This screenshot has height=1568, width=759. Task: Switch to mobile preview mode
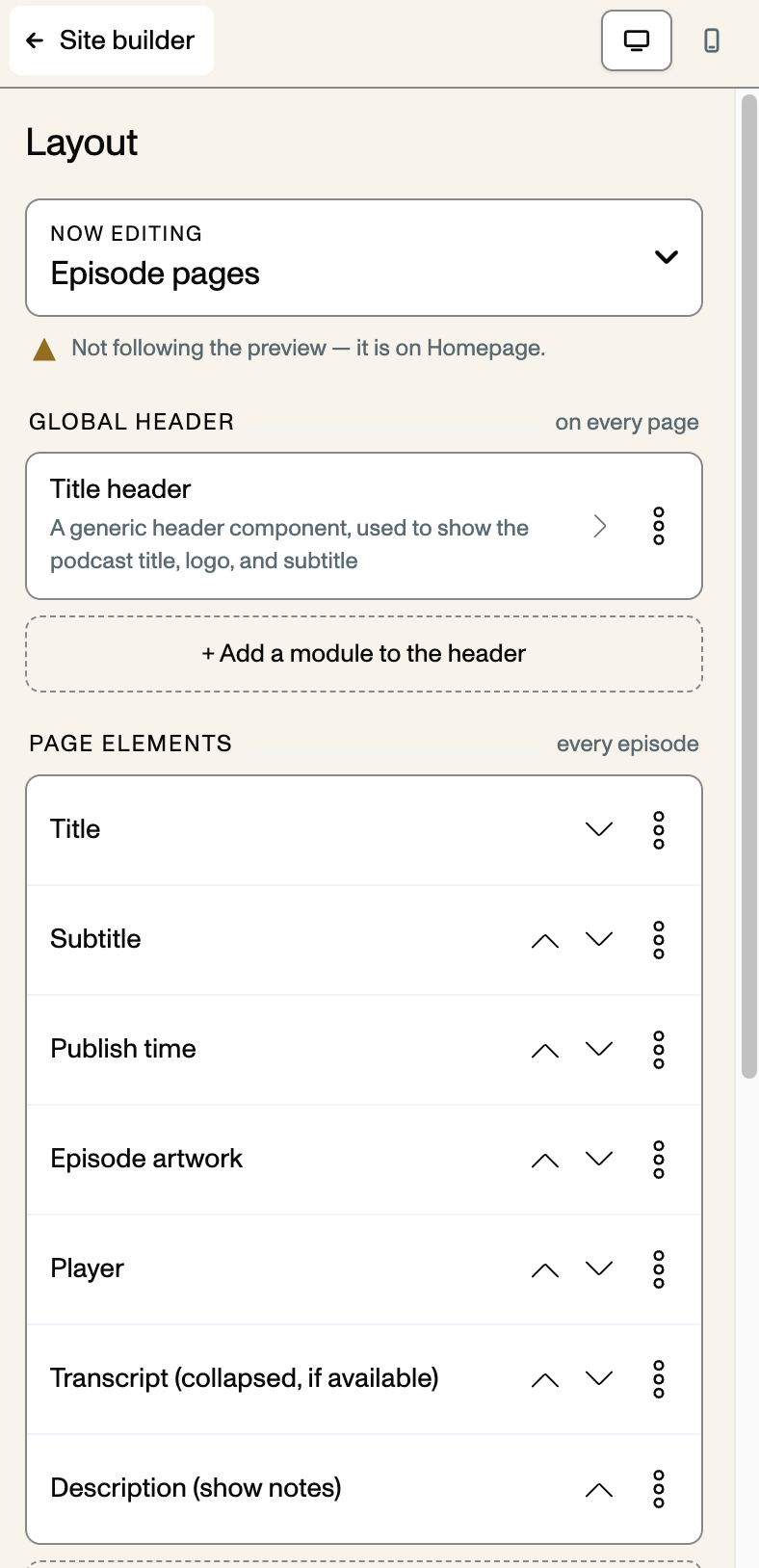712,40
